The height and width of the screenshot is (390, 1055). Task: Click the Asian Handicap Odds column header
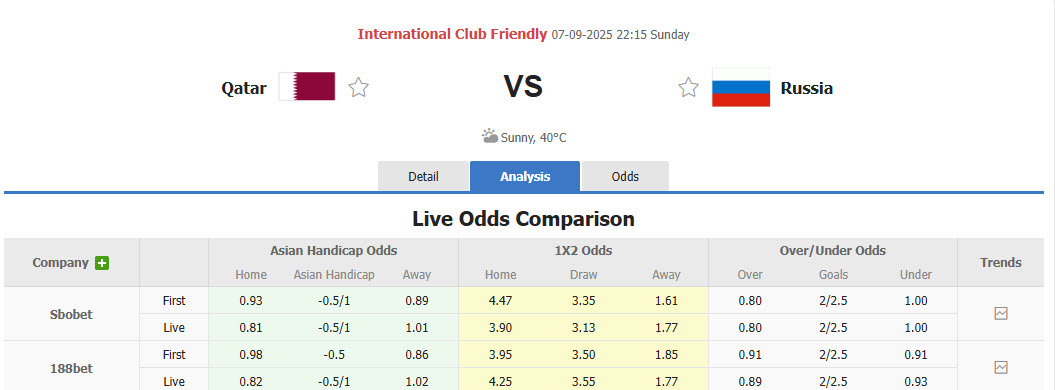(x=334, y=251)
